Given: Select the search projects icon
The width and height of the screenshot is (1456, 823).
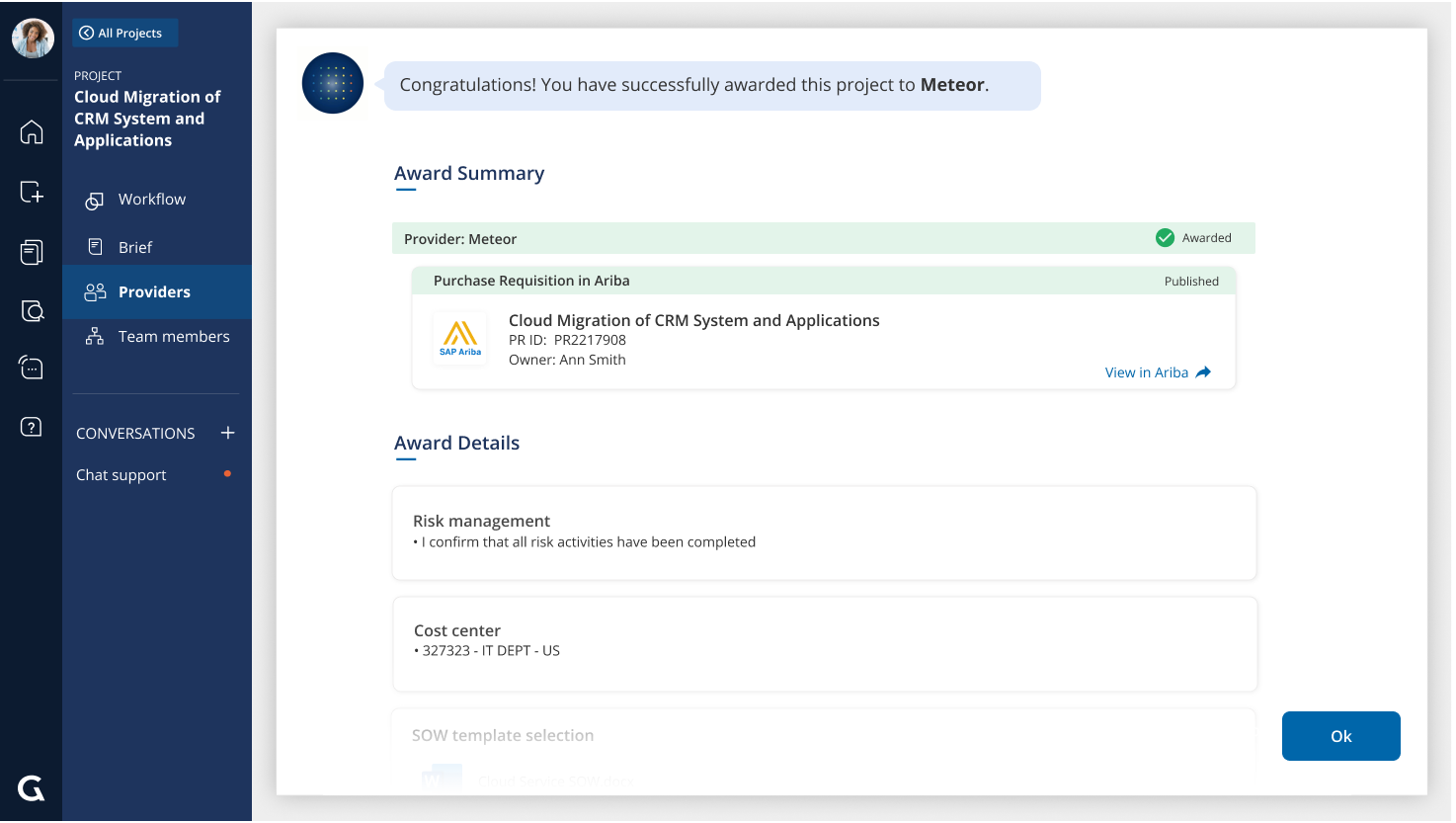Looking at the screenshot, I should [x=32, y=310].
